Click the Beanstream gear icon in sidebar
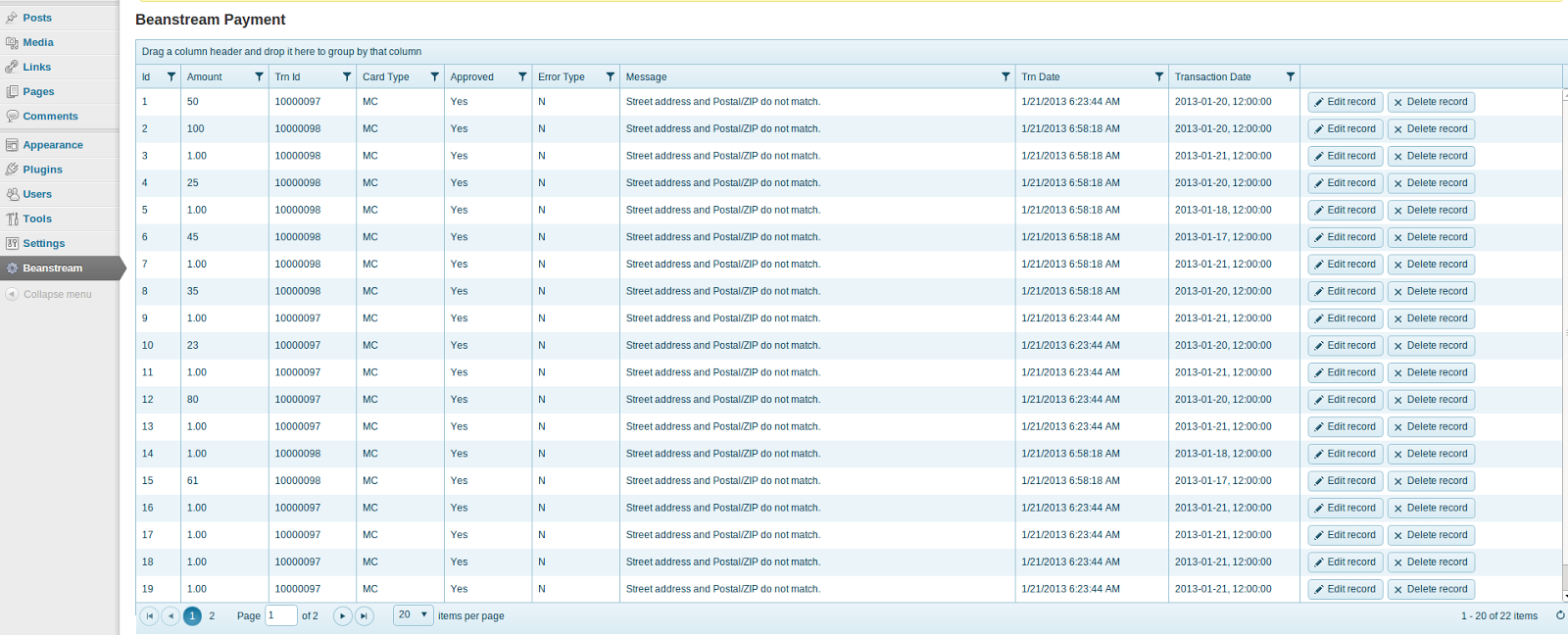This screenshot has height=635, width=1568. pyautogui.click(x=12, y=268)
